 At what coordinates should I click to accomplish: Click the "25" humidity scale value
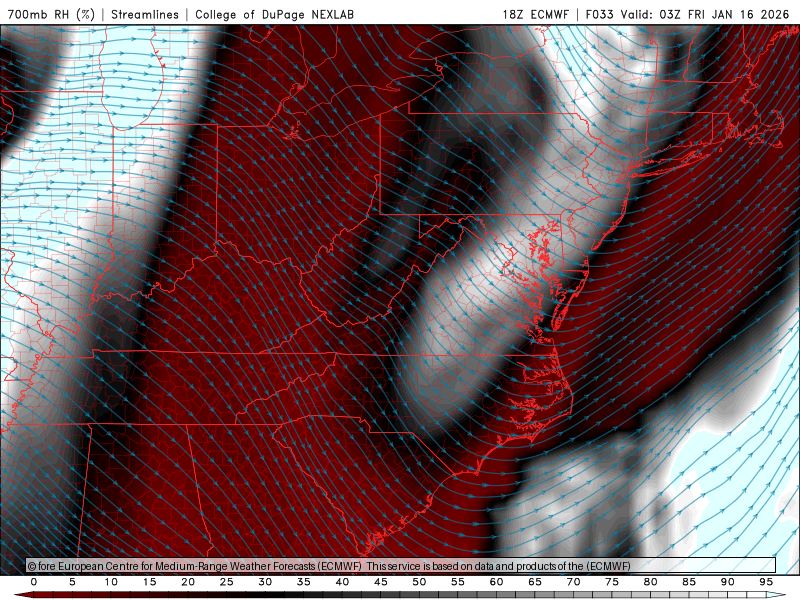(227, 582)
